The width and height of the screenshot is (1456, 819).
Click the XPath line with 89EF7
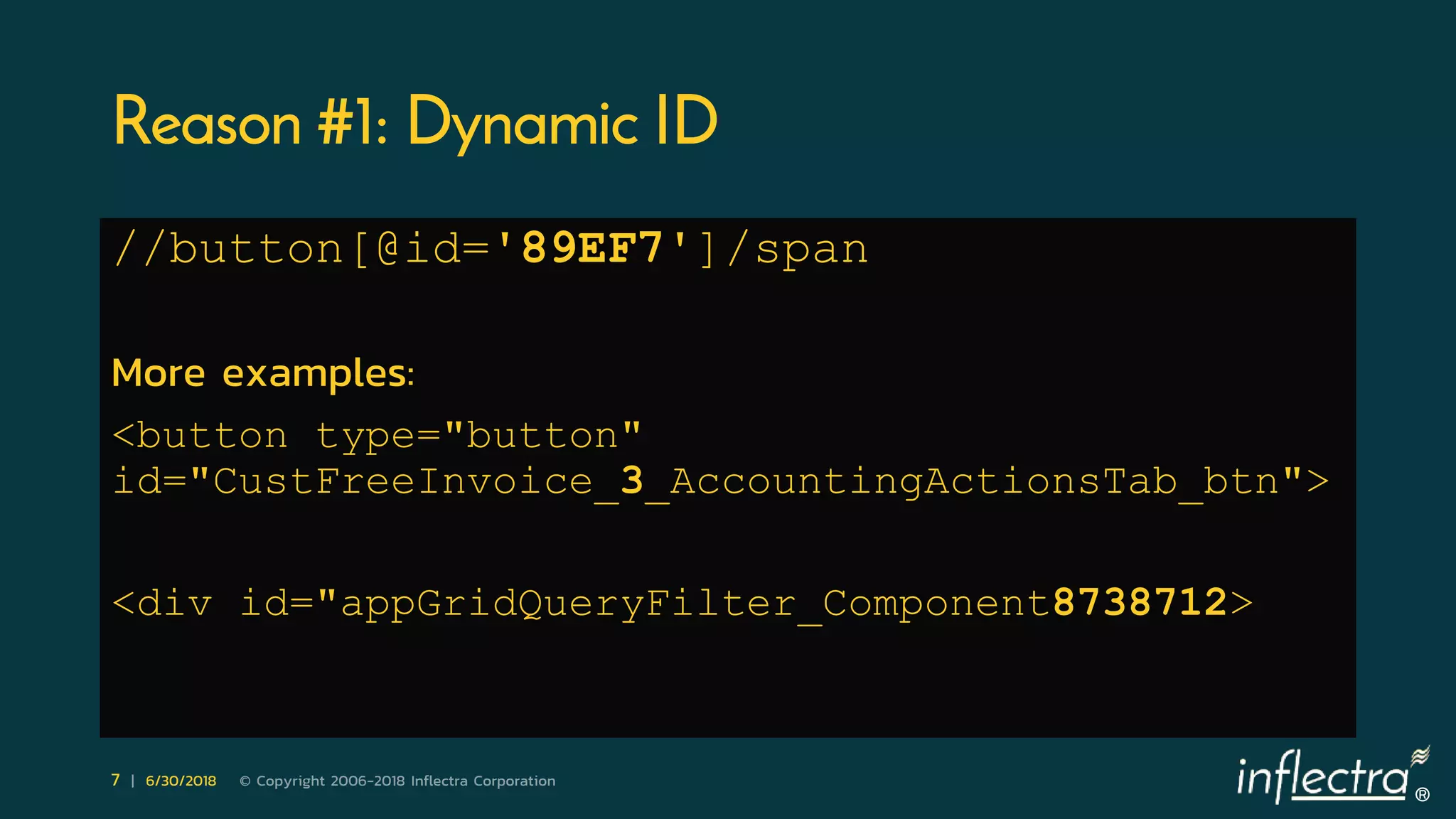[491, 249]
